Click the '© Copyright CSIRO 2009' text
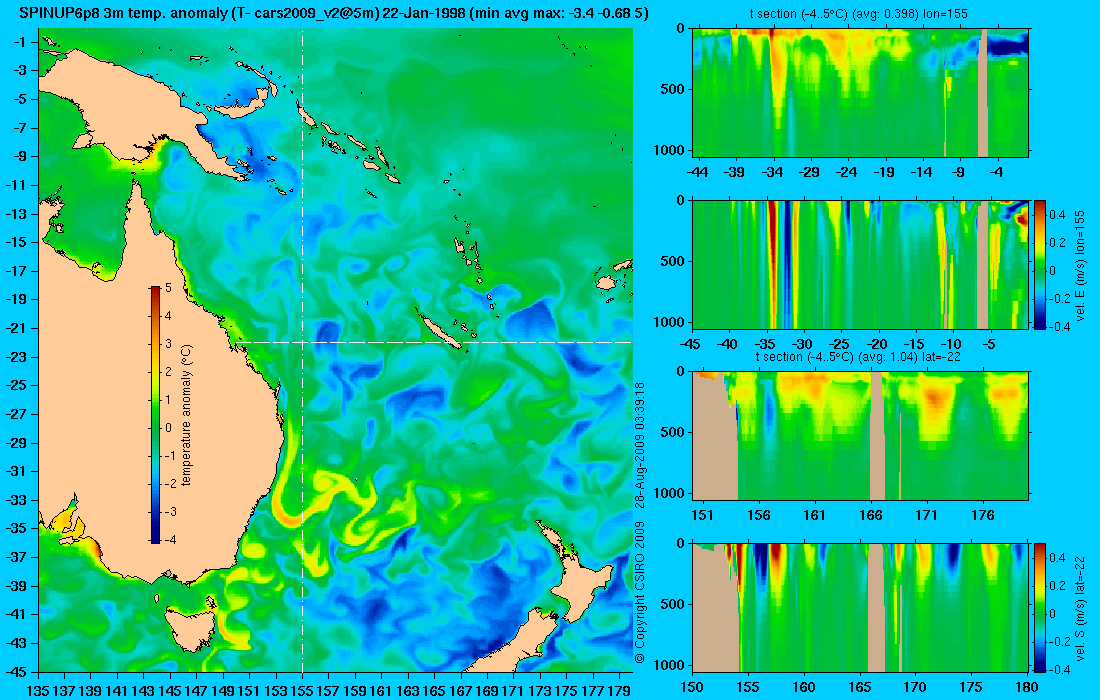Screen dimensions: 1100x700 pyautogui.click(x=639, y=593)
